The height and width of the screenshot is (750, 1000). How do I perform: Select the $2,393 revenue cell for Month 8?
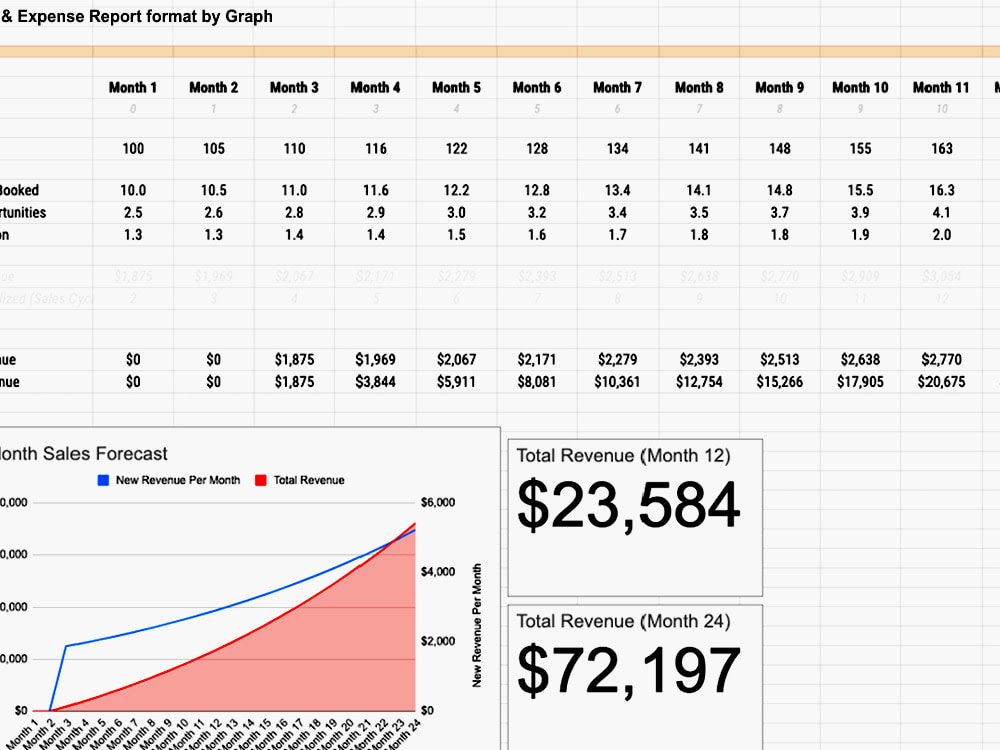tap(697, 359)
